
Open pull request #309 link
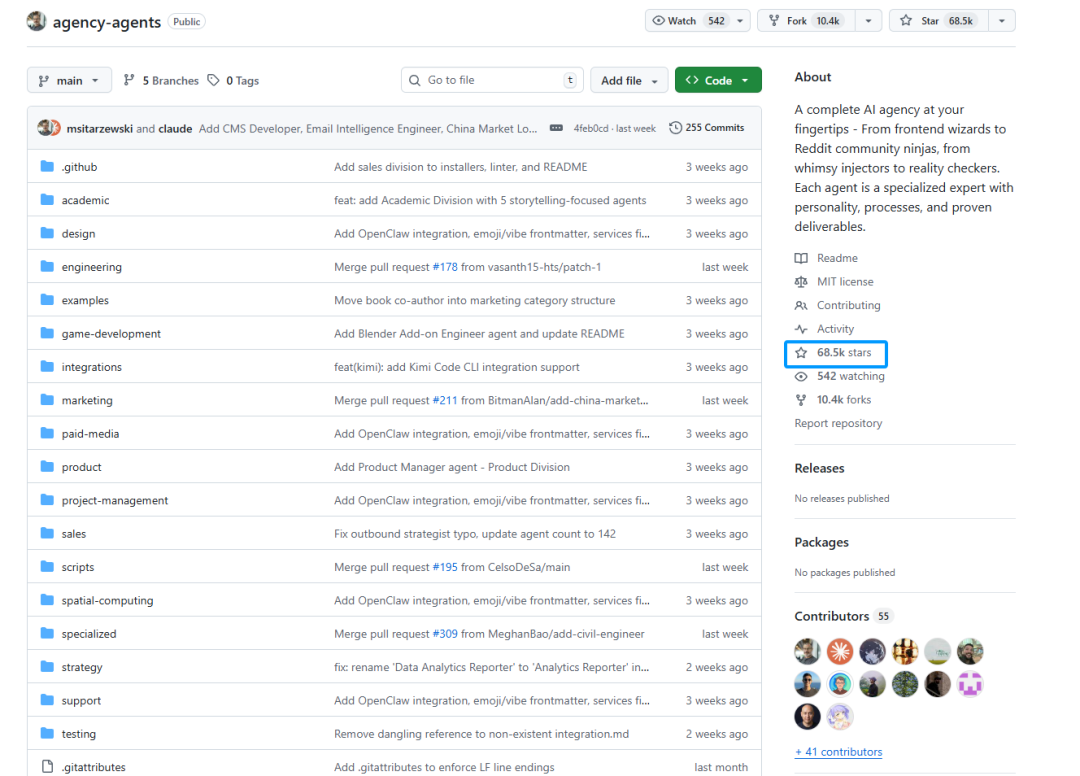pyautogui.click(x=445, y=634)
